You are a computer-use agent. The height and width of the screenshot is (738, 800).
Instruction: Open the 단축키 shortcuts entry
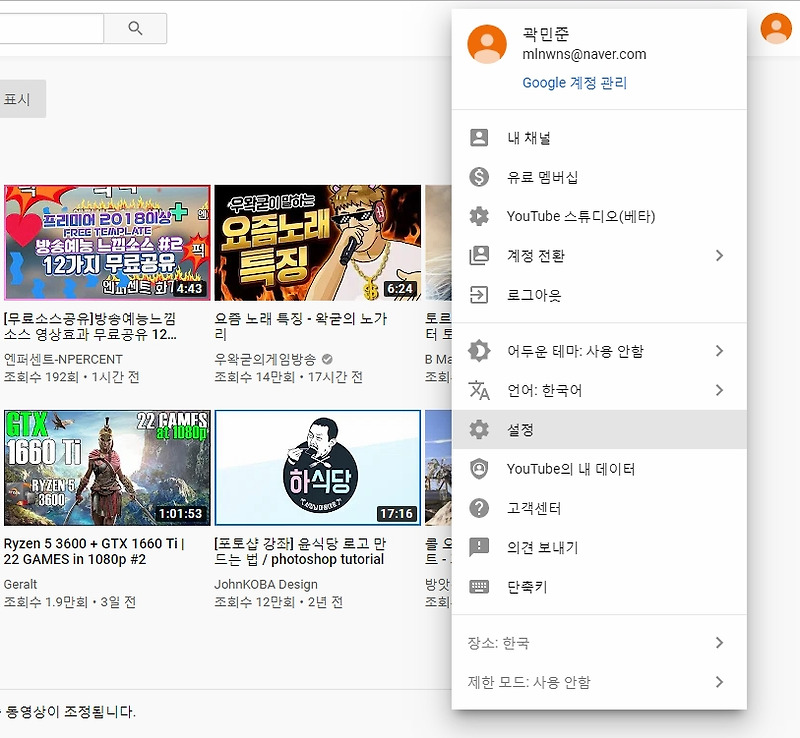[x=599, y=587]
